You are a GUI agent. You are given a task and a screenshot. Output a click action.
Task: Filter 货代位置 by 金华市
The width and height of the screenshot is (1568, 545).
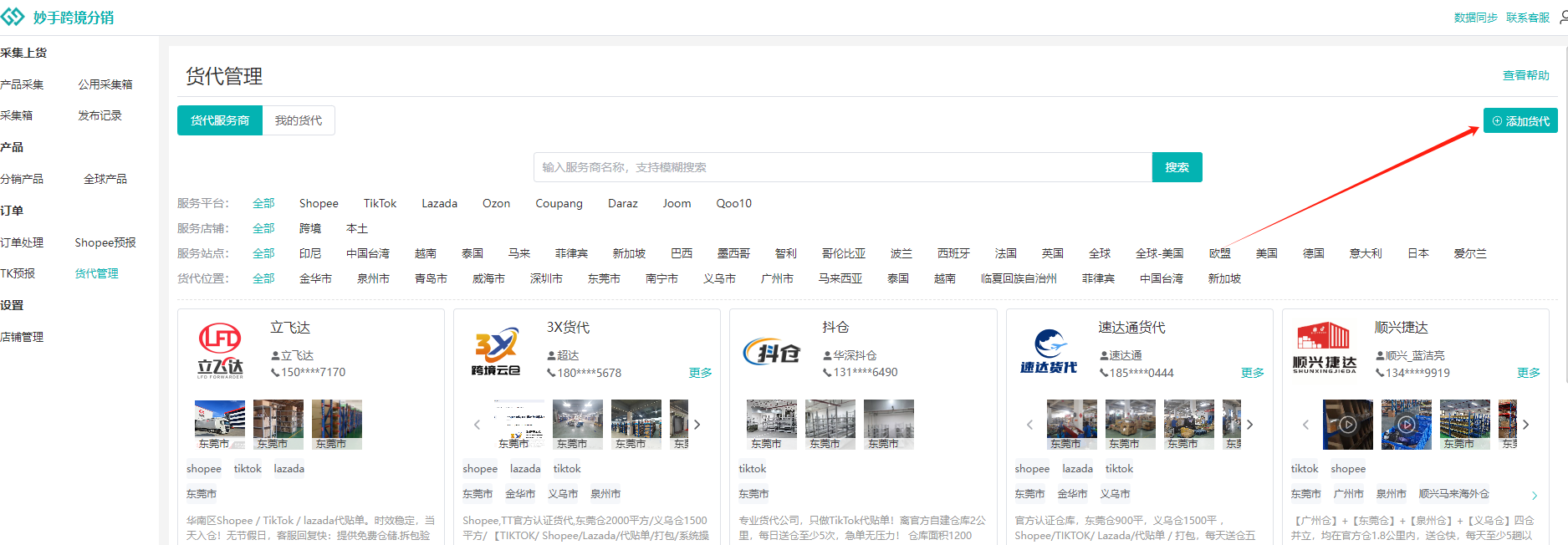tap(315, 278)
